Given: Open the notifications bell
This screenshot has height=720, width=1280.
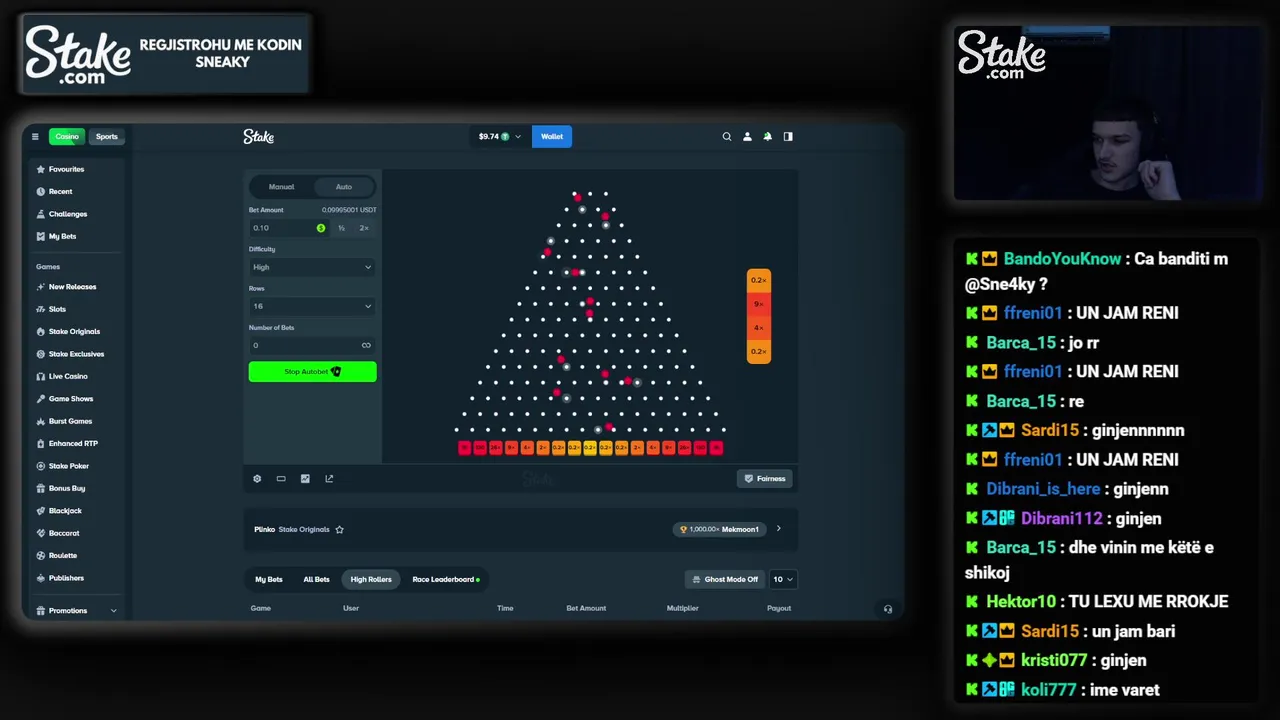Looking at the screenshot, I should click(x=768, y=136).
